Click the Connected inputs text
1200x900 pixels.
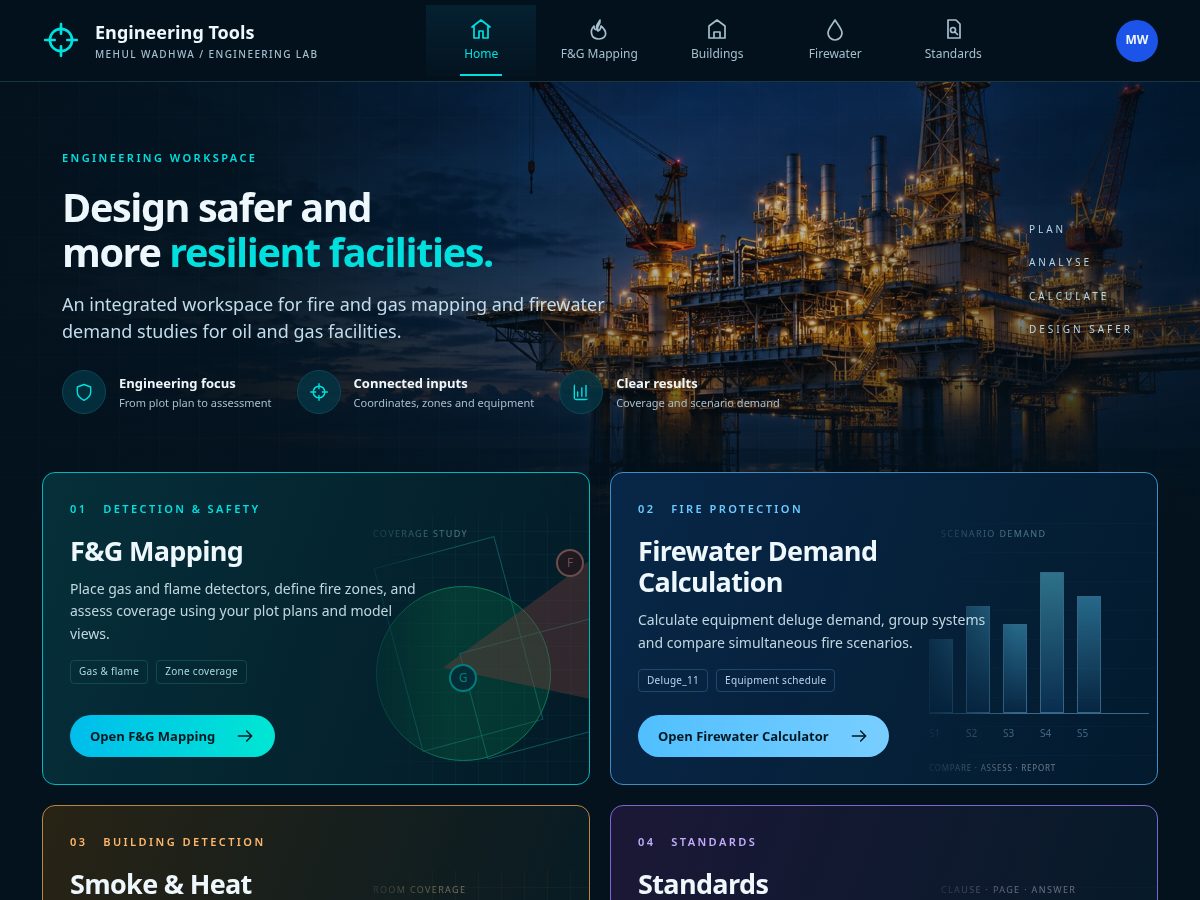(410, 383)
